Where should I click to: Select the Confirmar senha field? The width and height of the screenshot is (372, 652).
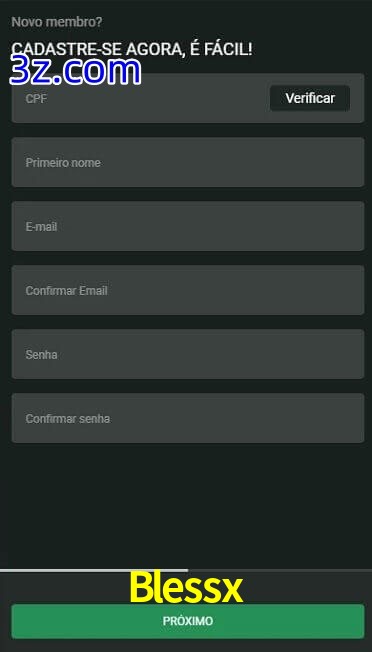(x=188, y=418)
